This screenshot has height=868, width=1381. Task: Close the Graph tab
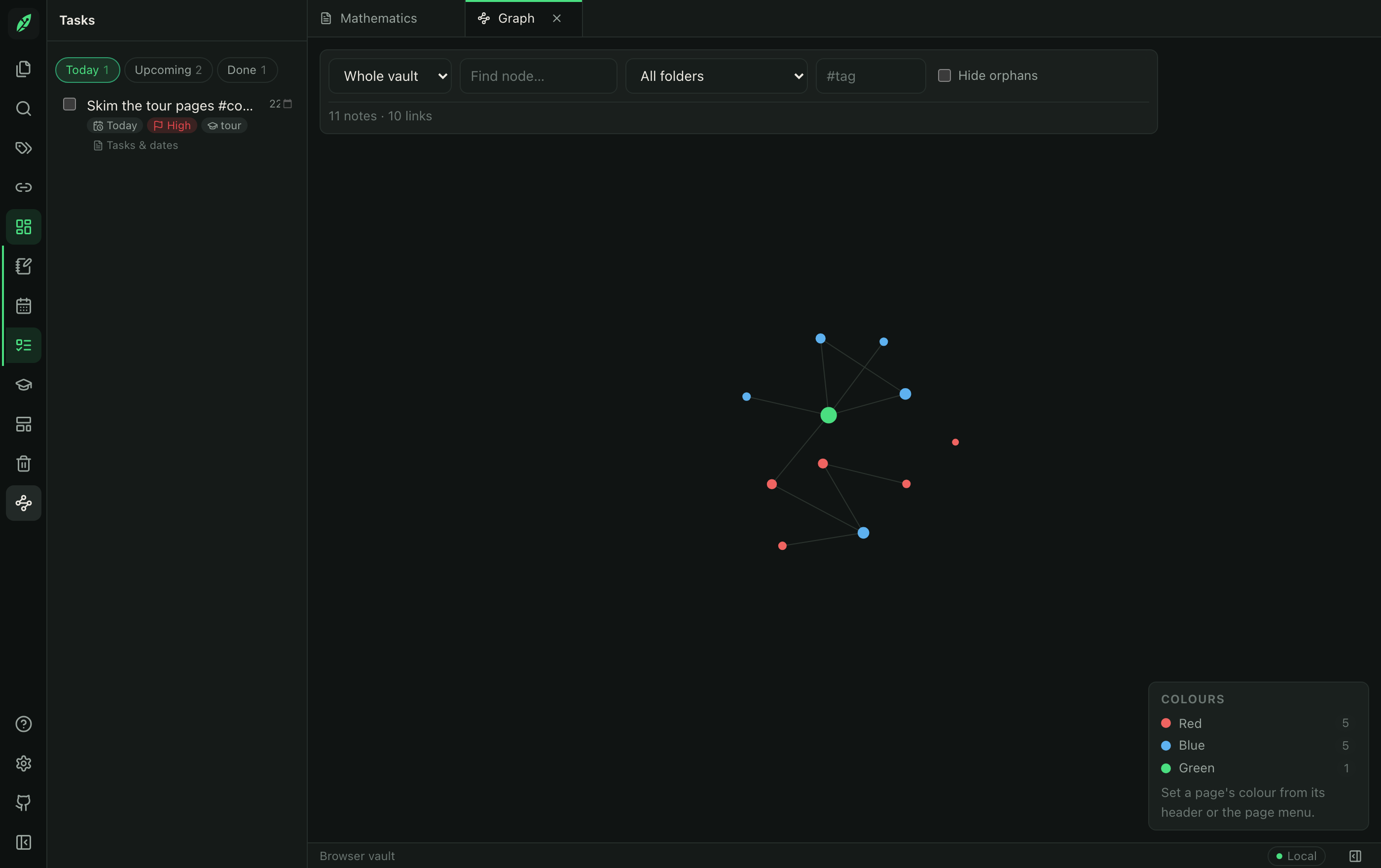tap(556, 18)
